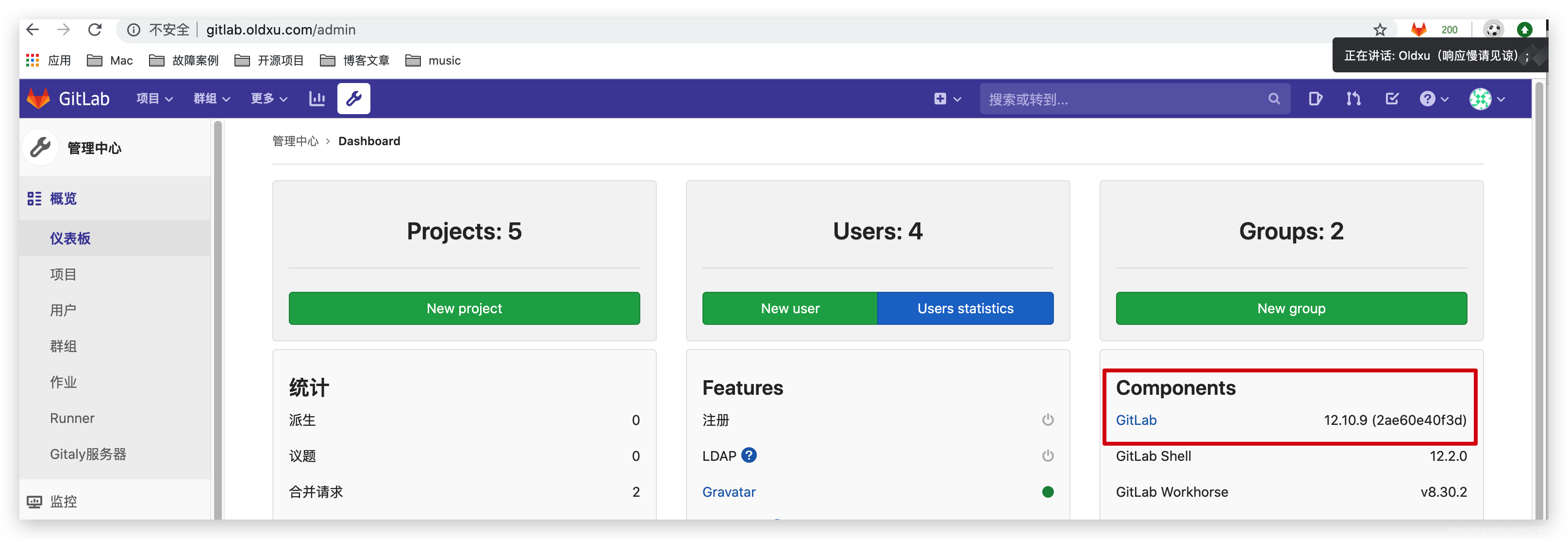The image size is (1568, 539).
Task: Click the 管理中心 sidebar header
Action: point(94,148)
